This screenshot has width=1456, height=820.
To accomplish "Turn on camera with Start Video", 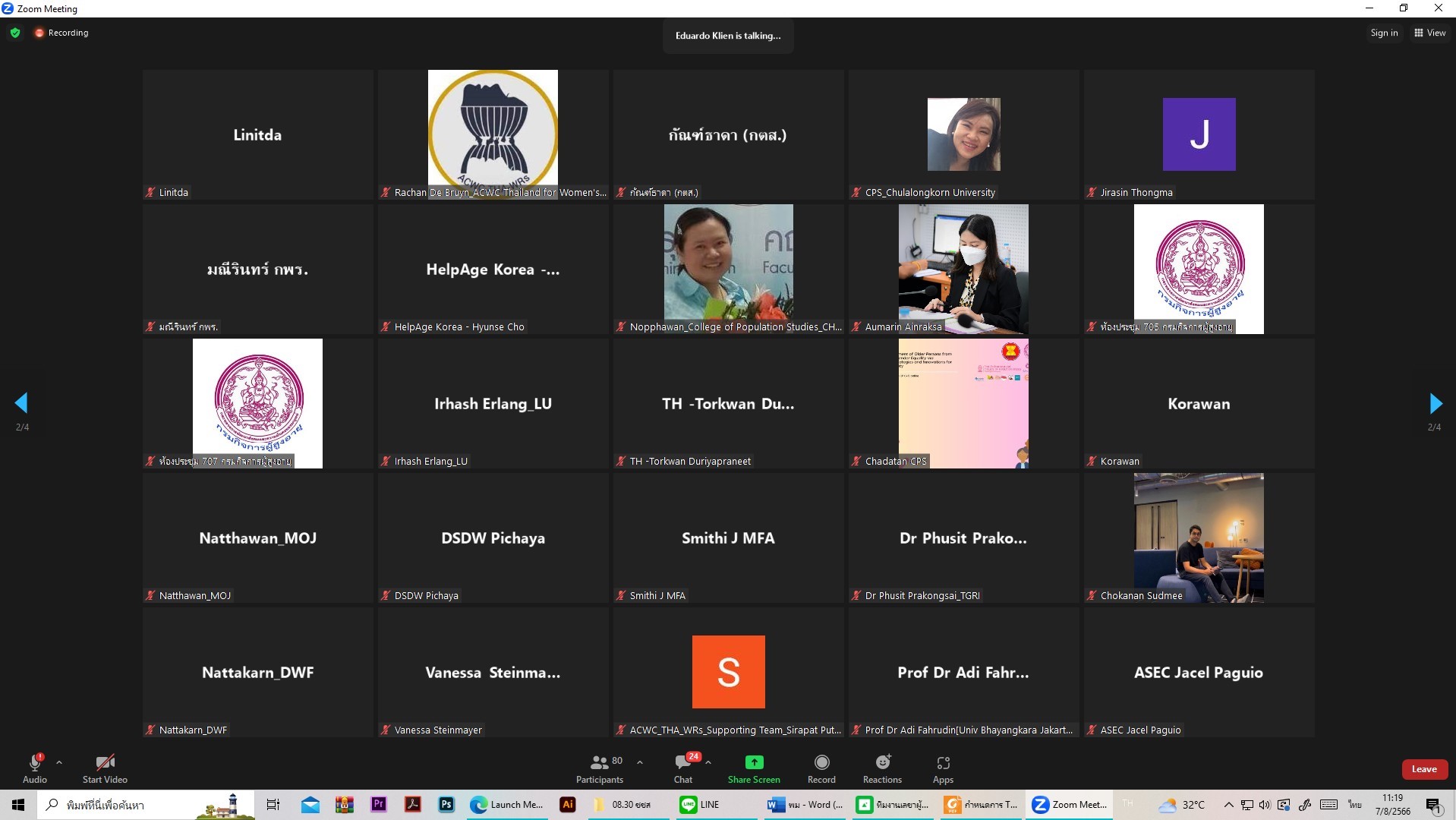I will click(x=105, y=768).
